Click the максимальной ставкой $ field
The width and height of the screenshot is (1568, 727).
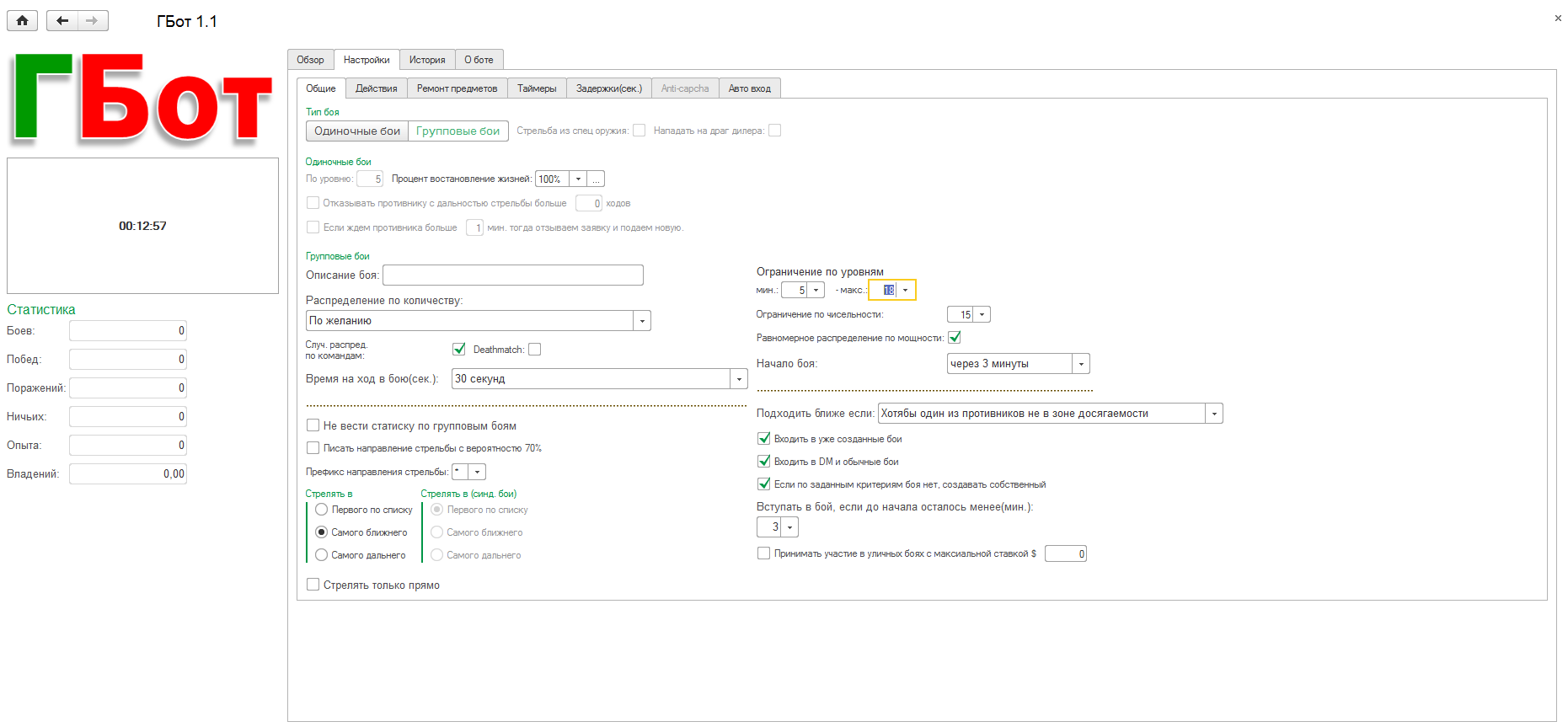(1066, 553)
